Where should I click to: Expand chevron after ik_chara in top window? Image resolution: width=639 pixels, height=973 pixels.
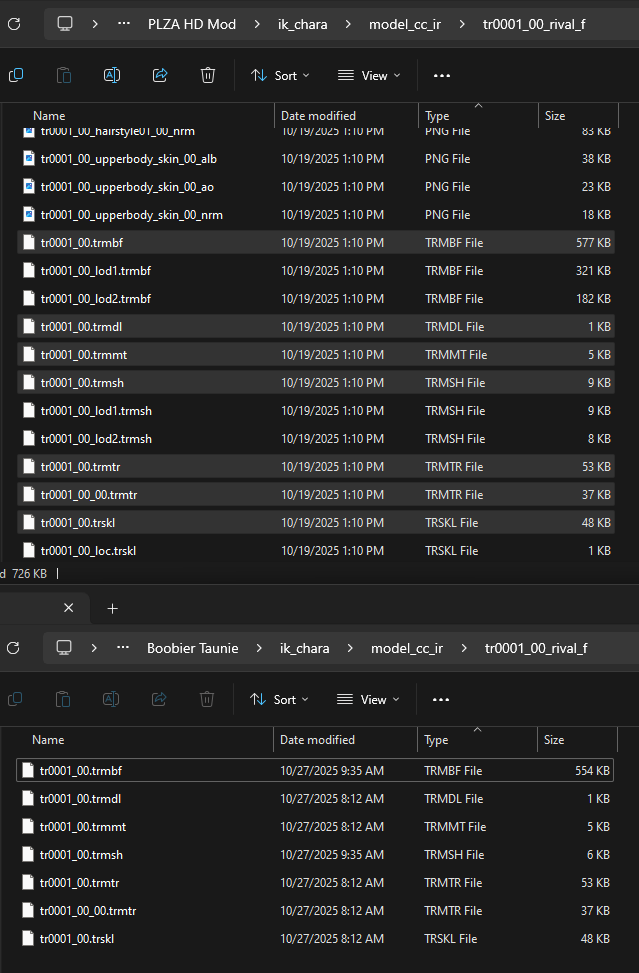[x=348, y=24]
